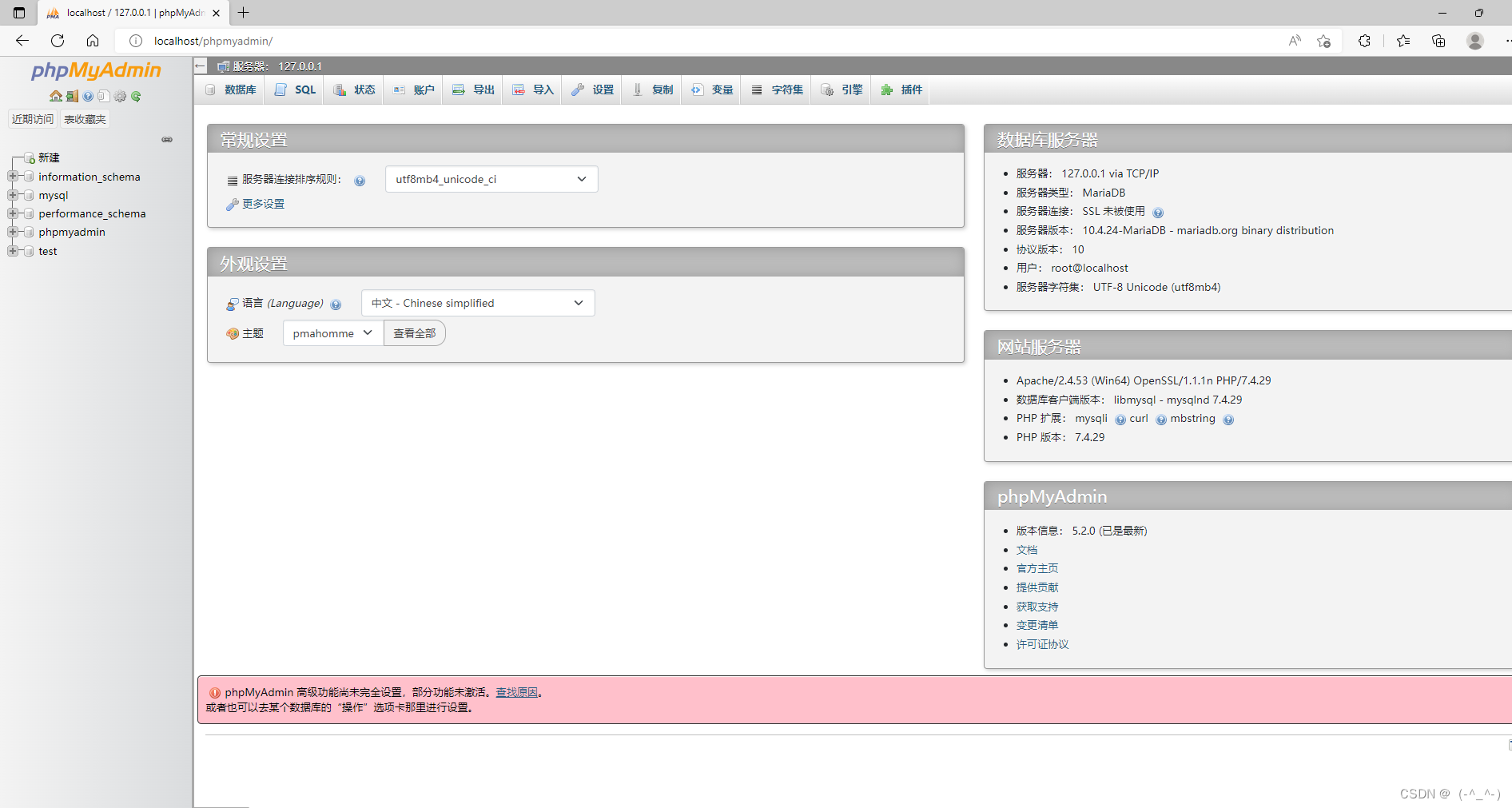The image size is (1512, 808).
Task: Click the green reload navigation icon
Action: coord(136,96)
